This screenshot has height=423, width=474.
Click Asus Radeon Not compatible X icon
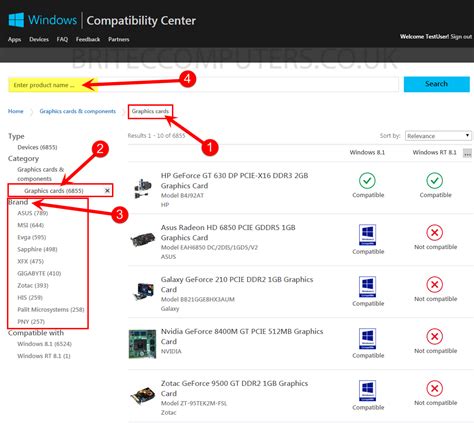435,232
